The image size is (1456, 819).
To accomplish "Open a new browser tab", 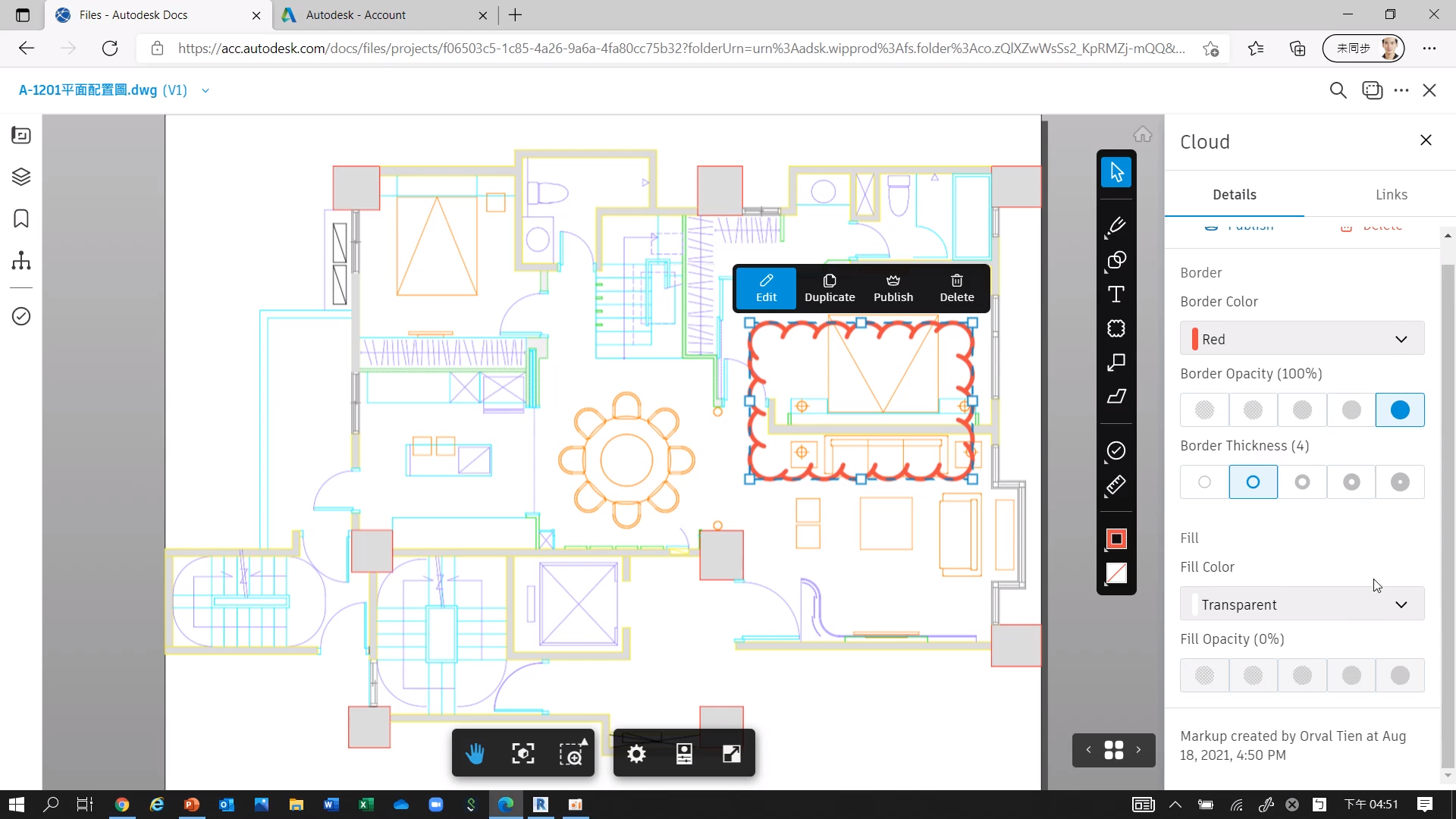I will pos(516,15).
